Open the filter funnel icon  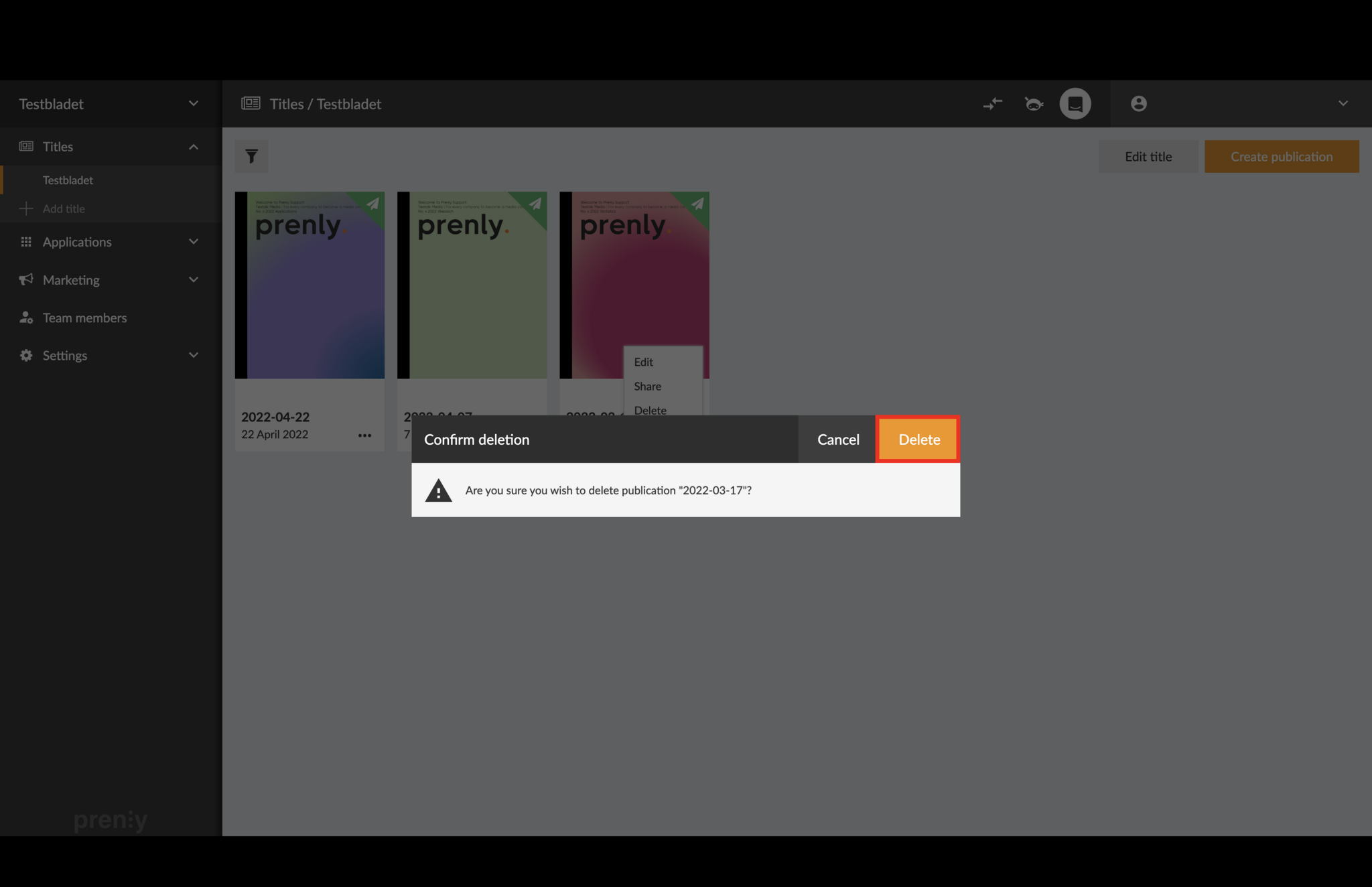[x=251, y=156]
